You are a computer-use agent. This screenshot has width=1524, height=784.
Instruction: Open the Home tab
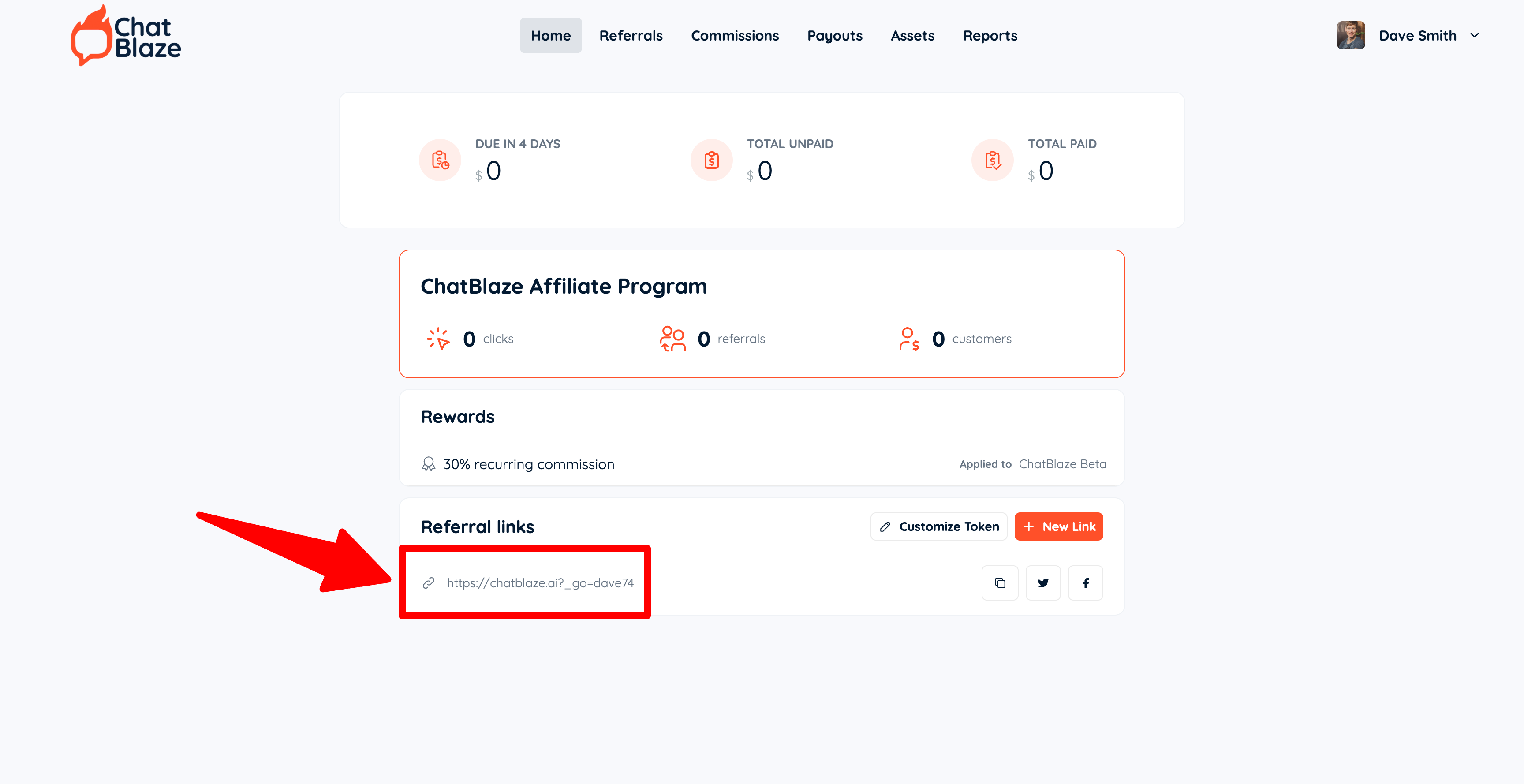550,36
